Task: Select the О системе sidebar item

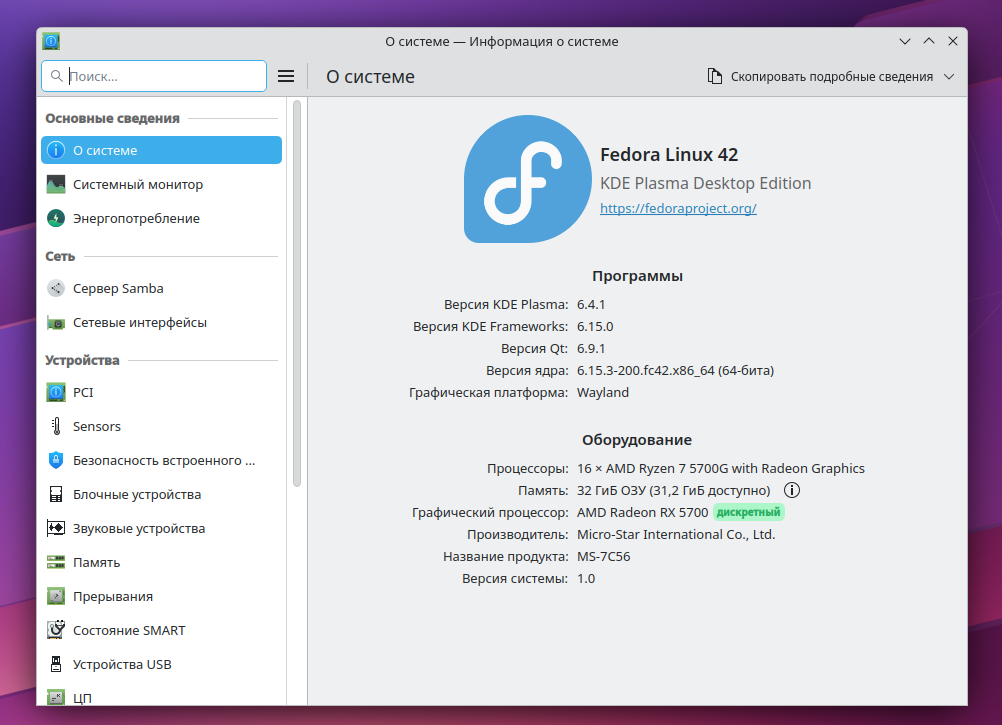Action: (x=162, y=150)
